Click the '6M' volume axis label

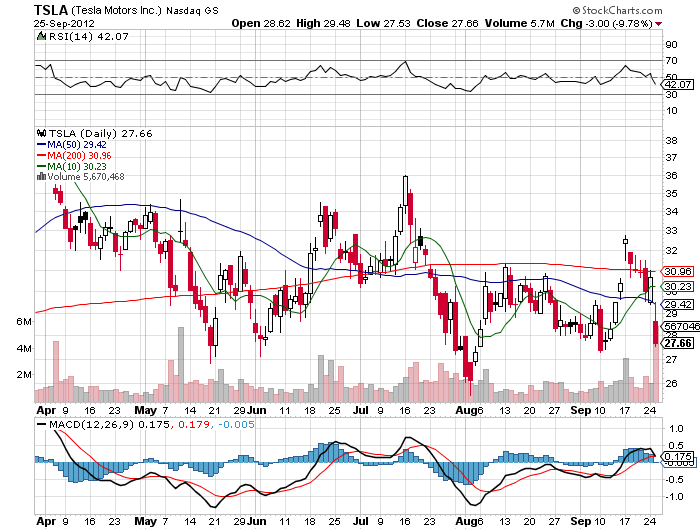pyautogui.click(x=24, y=321)
